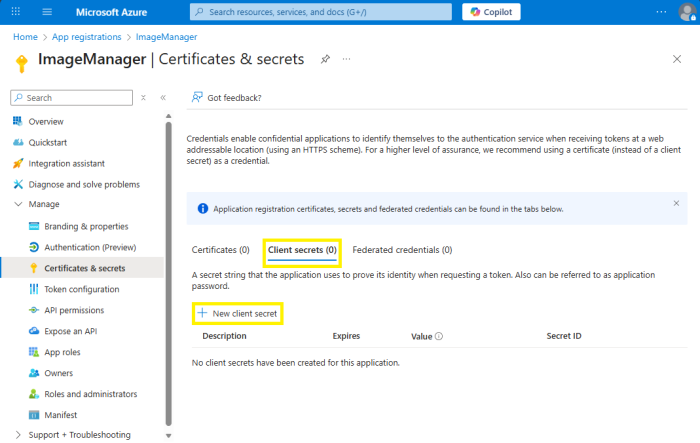Viewport: 700px width, 443px height.
Task: Click the sidebar vertical scrollbar
Action: click(x=168, y=270)
